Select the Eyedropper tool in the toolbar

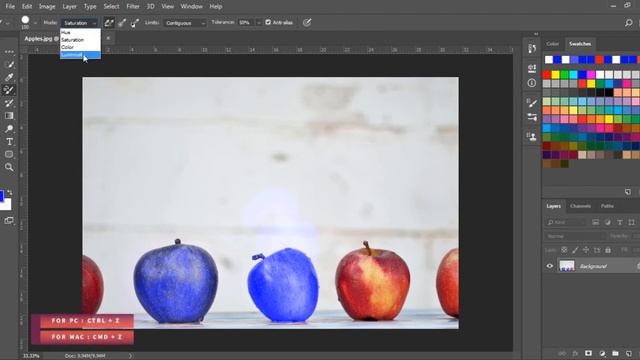point(9,77)
